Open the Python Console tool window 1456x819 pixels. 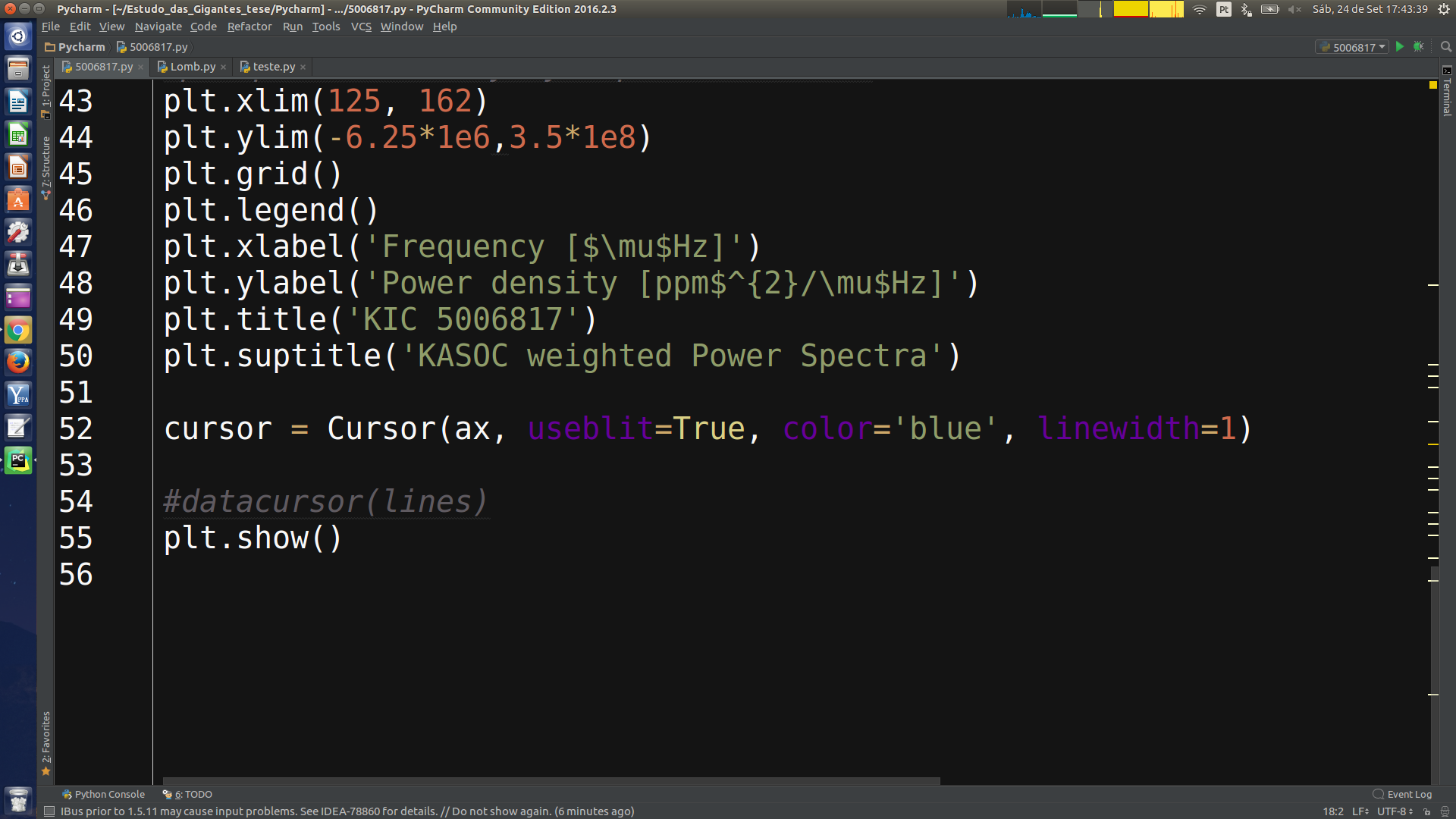(x=103, y=794)
